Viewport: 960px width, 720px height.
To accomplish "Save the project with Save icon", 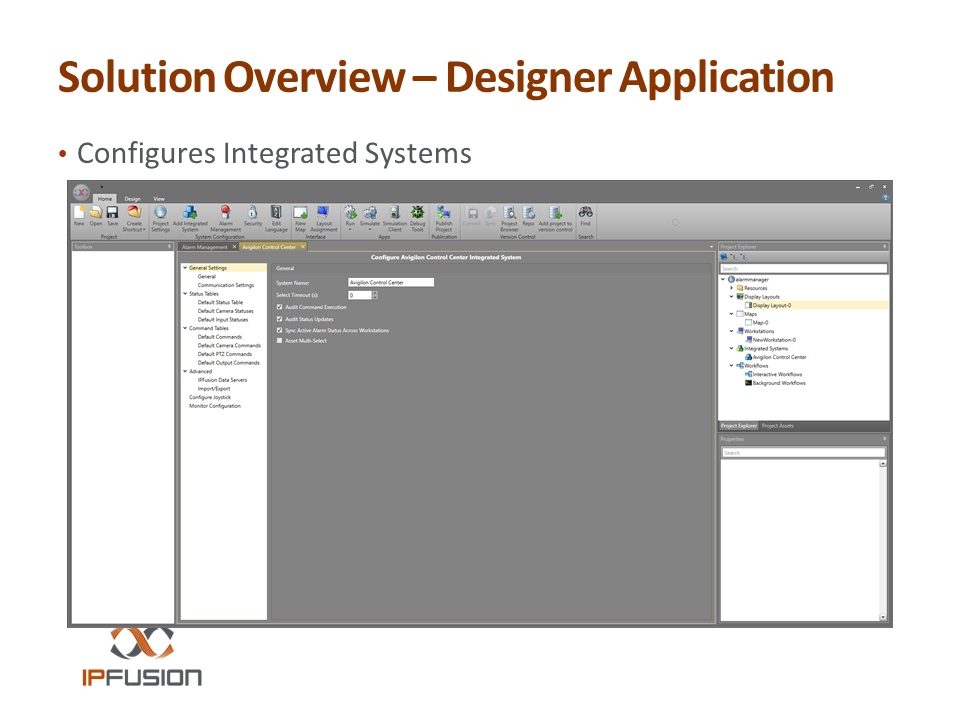I will 113,212.
